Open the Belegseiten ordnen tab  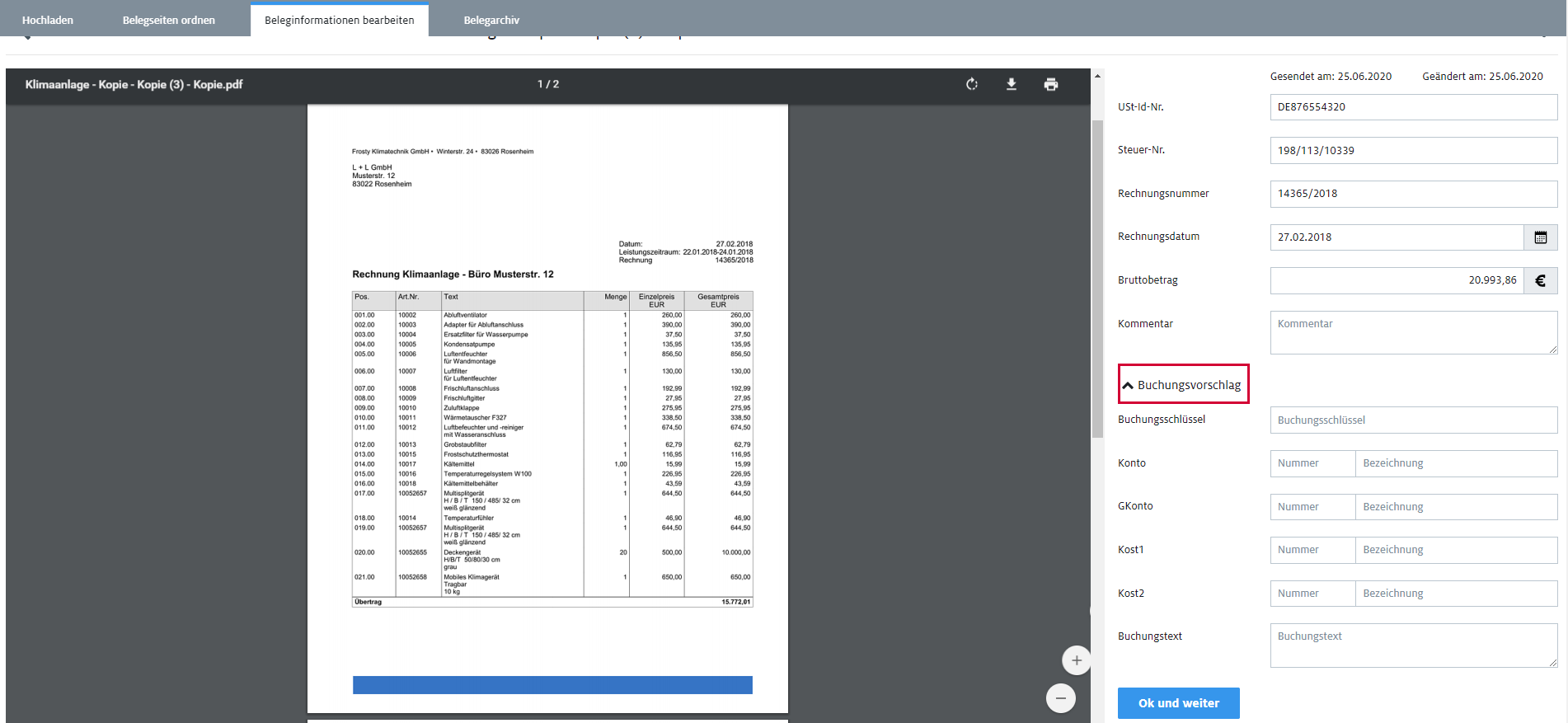pos(169,20)
